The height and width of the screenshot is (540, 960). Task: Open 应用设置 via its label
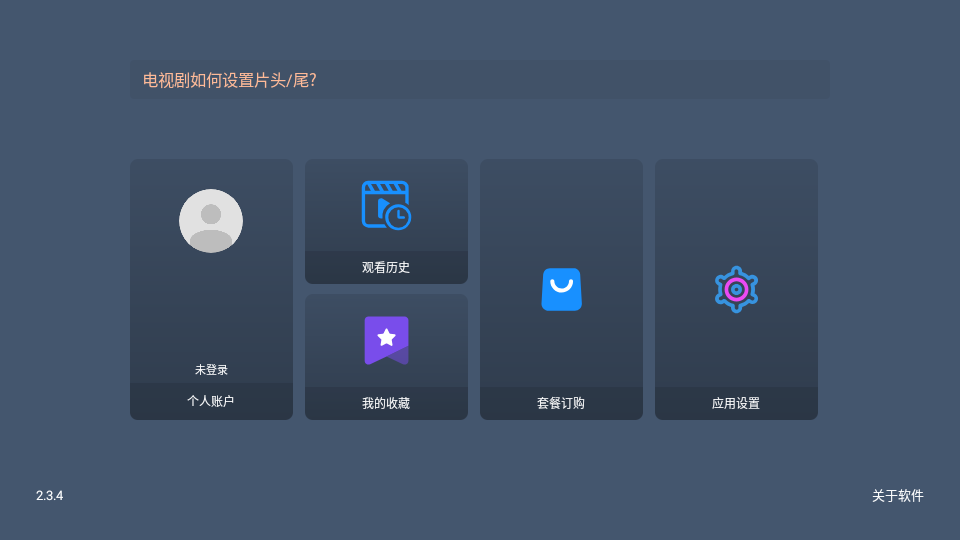736,403
